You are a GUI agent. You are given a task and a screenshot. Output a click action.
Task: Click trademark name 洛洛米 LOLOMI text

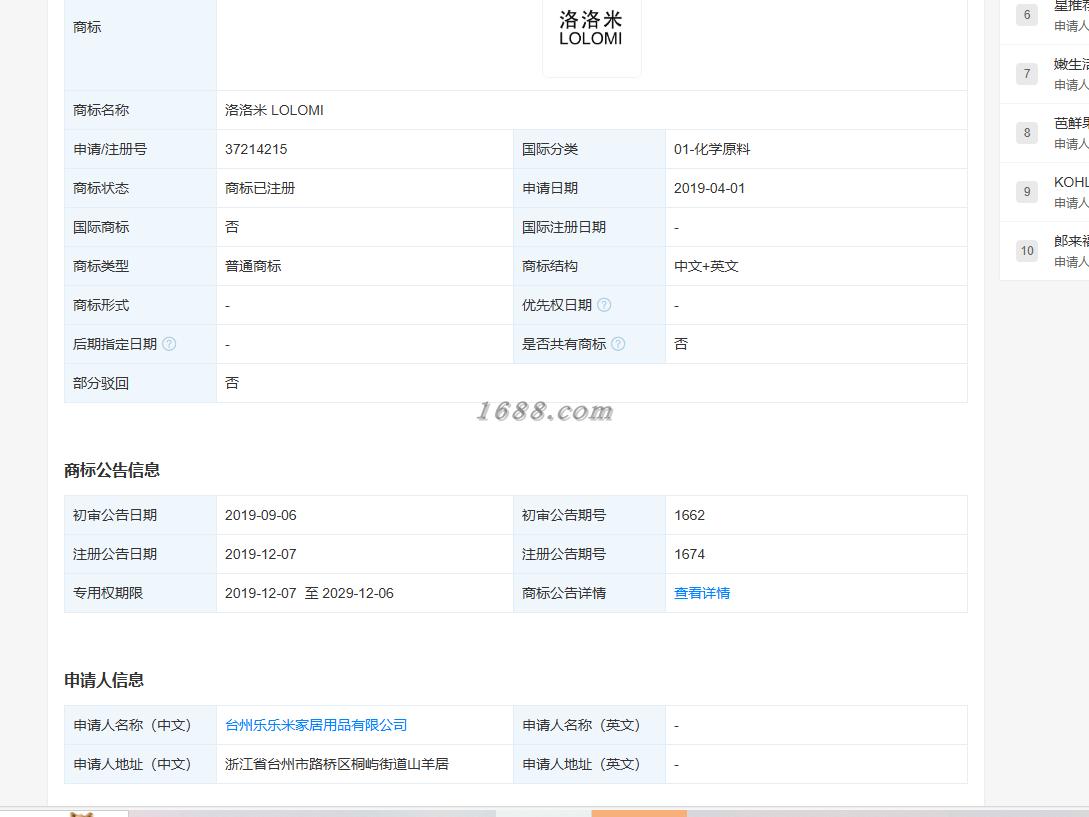[x=274, y=110]
